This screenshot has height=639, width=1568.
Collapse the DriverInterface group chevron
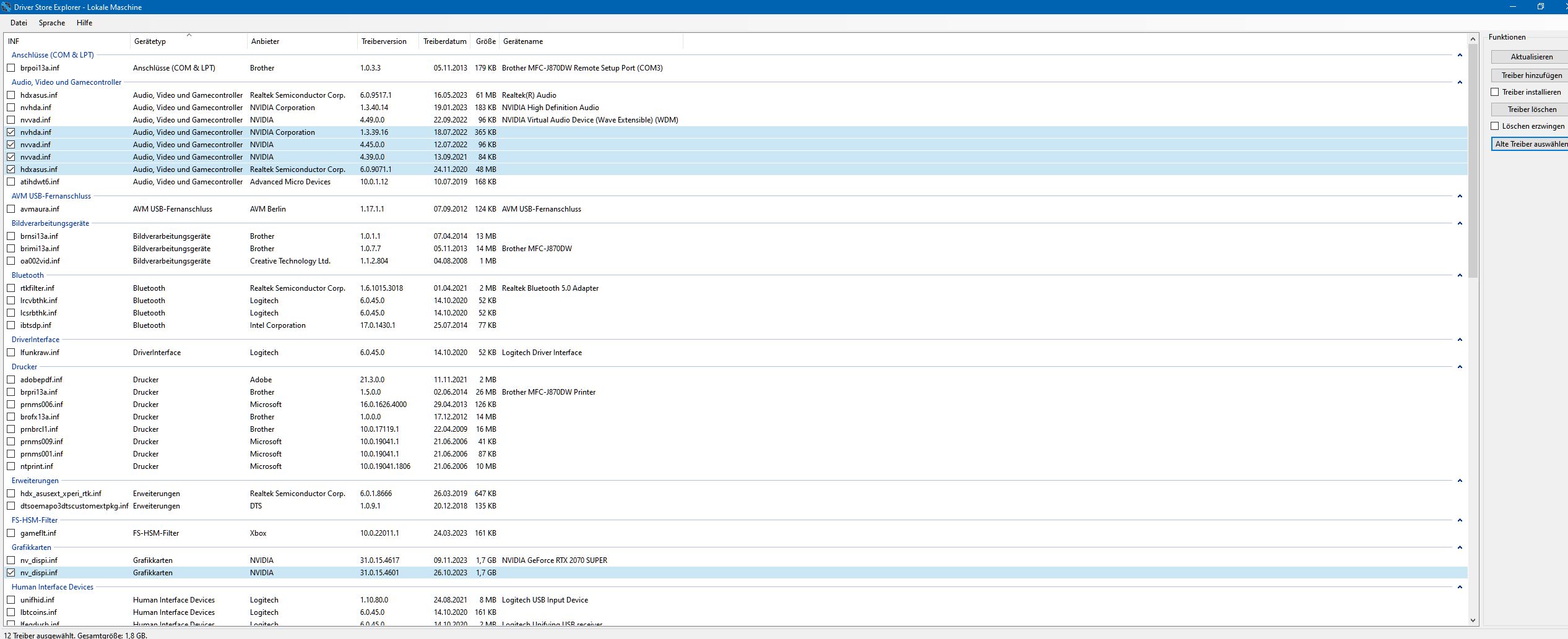1460,340
